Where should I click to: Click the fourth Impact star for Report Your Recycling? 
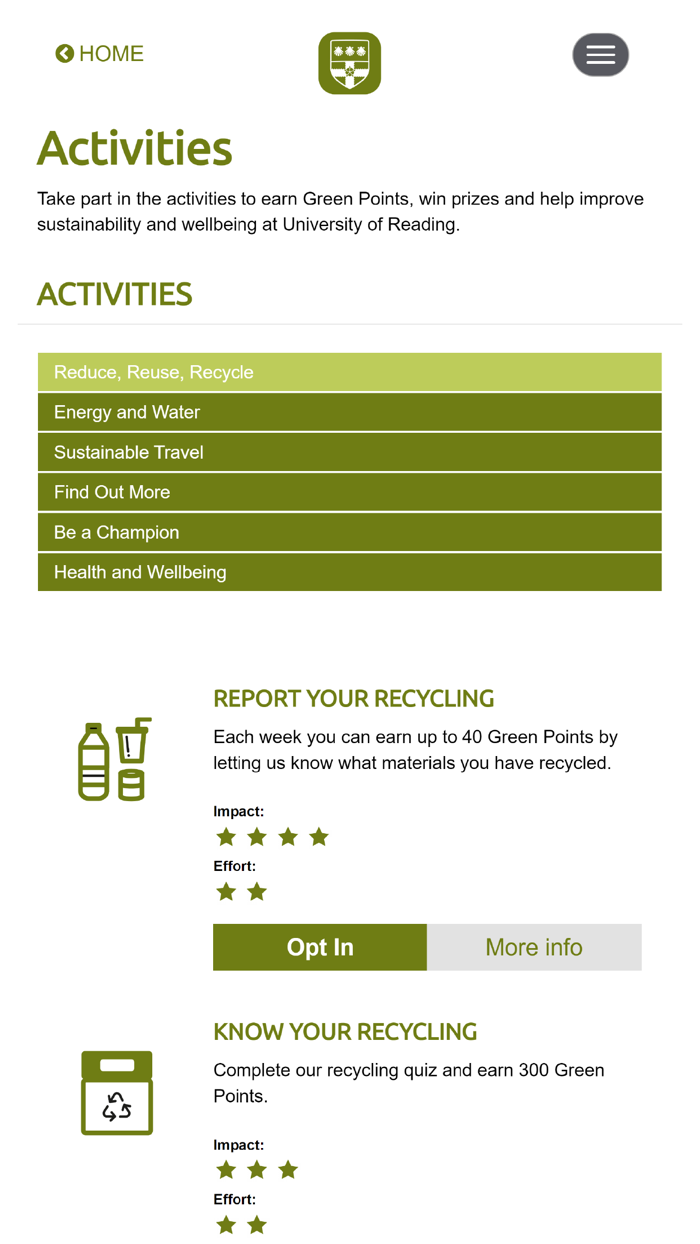point(319,837)
